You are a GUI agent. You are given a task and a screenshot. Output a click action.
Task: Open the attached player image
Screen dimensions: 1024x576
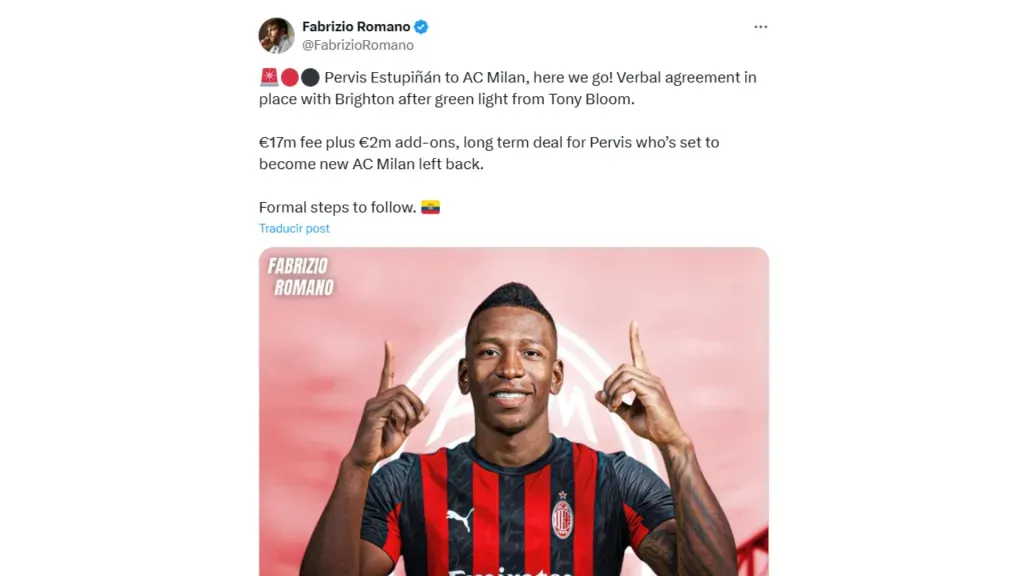pyautogui.click(x=513, y=411)
